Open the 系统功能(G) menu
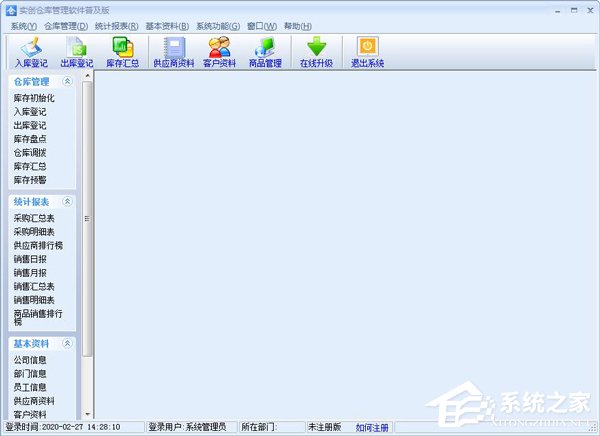The height and width of the screenshot is (436, 600). point(218,26)
